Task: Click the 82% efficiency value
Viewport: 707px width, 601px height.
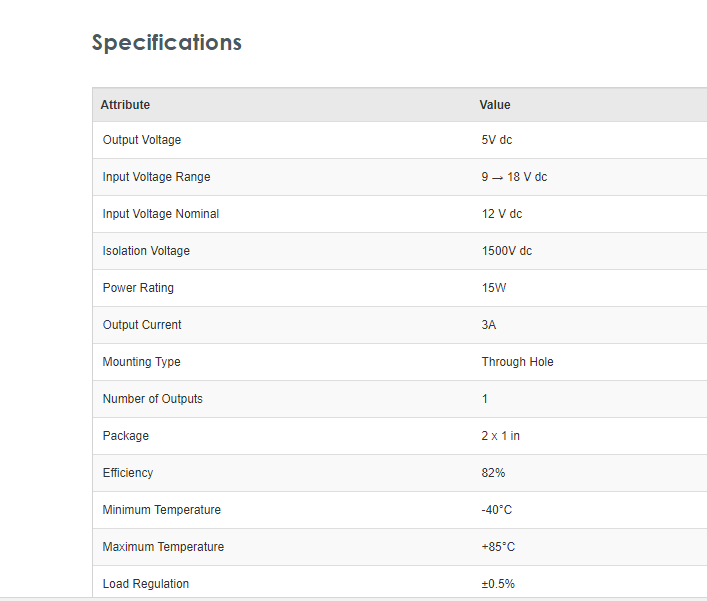Action: point(493,473)
